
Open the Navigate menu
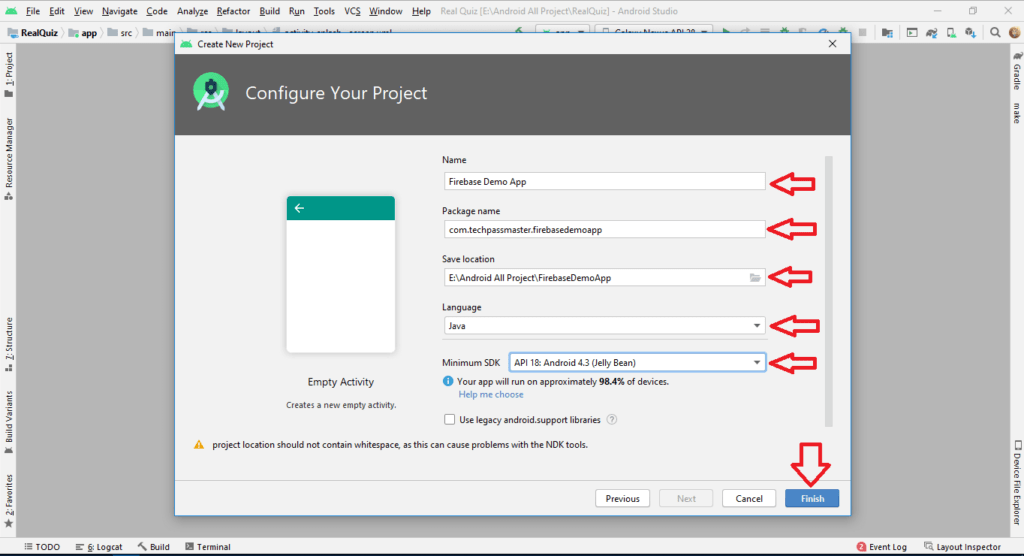click(x=120, y=11)
